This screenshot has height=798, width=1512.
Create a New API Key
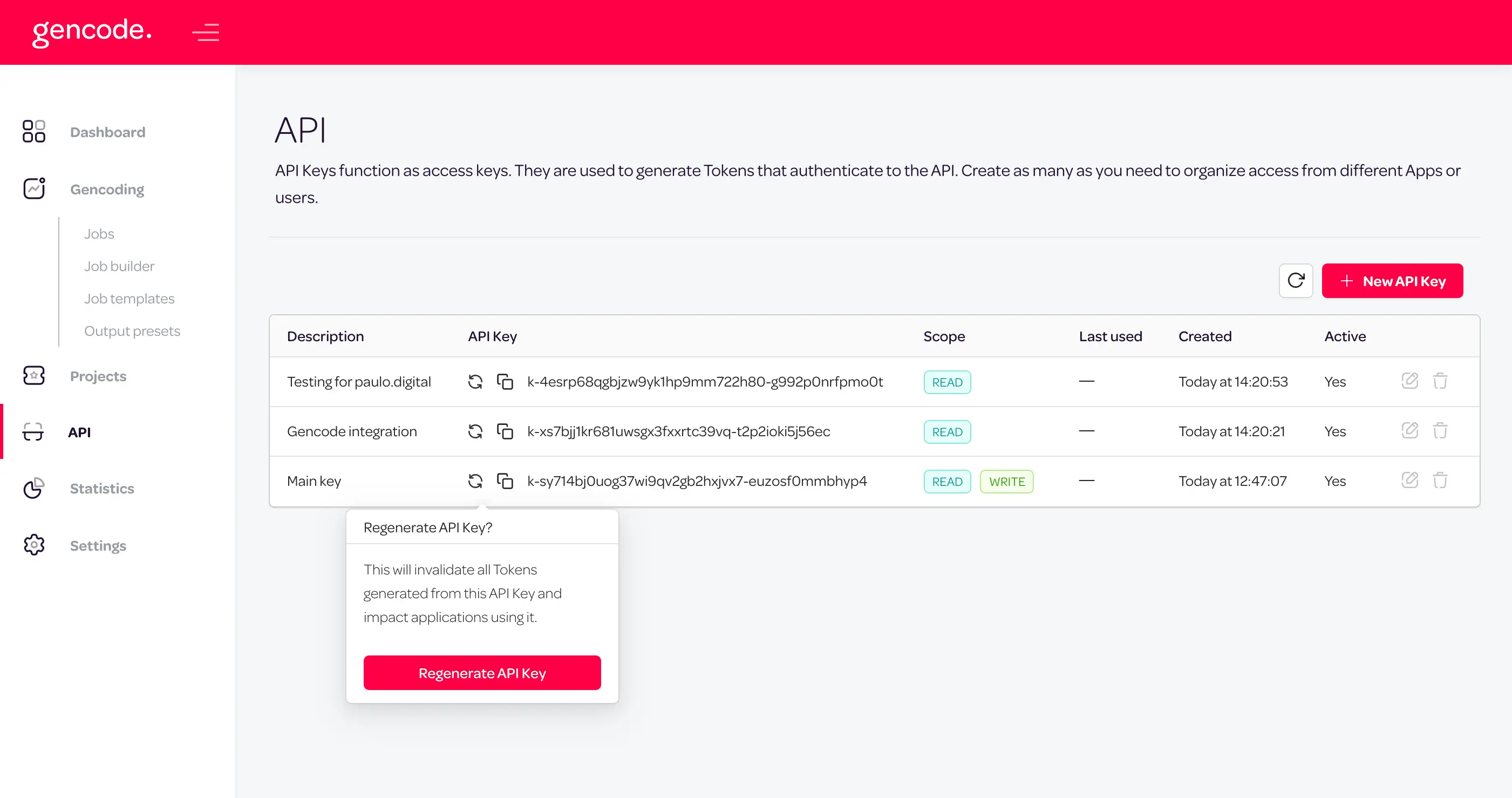tap(1392, 281)
